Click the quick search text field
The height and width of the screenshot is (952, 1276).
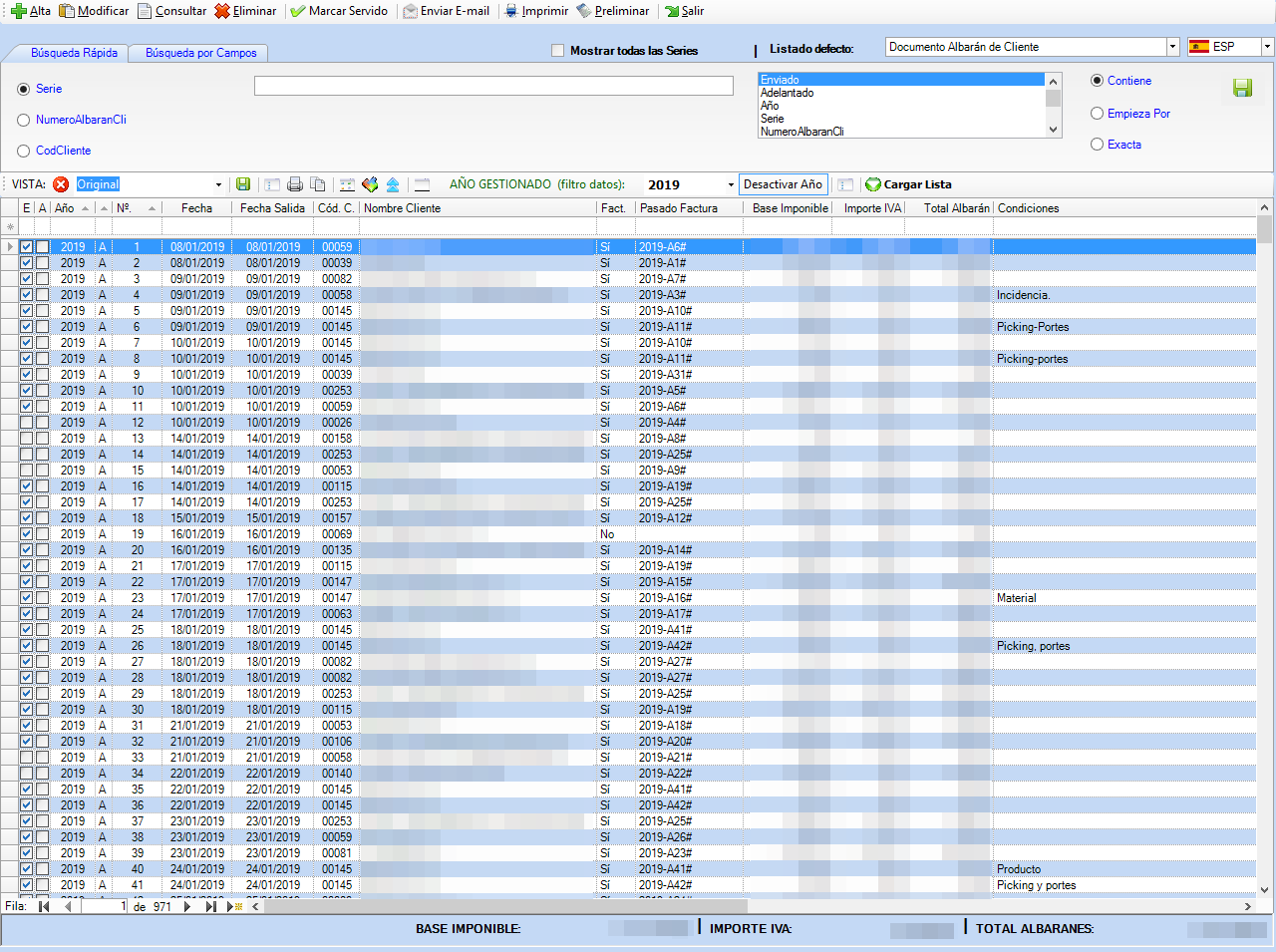tap(493, 86)
